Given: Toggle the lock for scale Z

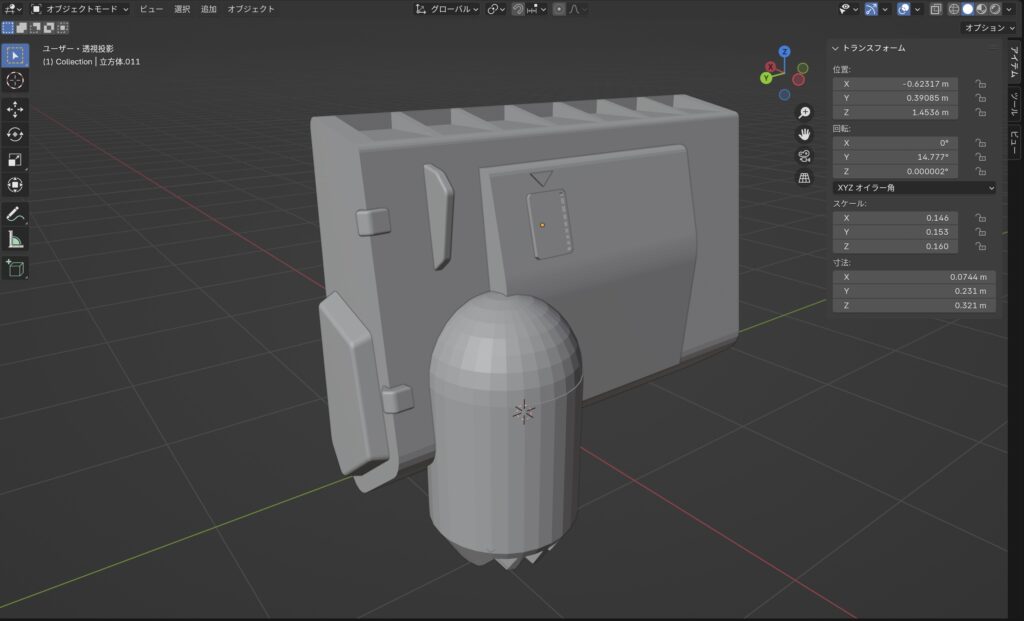Looking at the screenshot, I should tap(981, 246).
